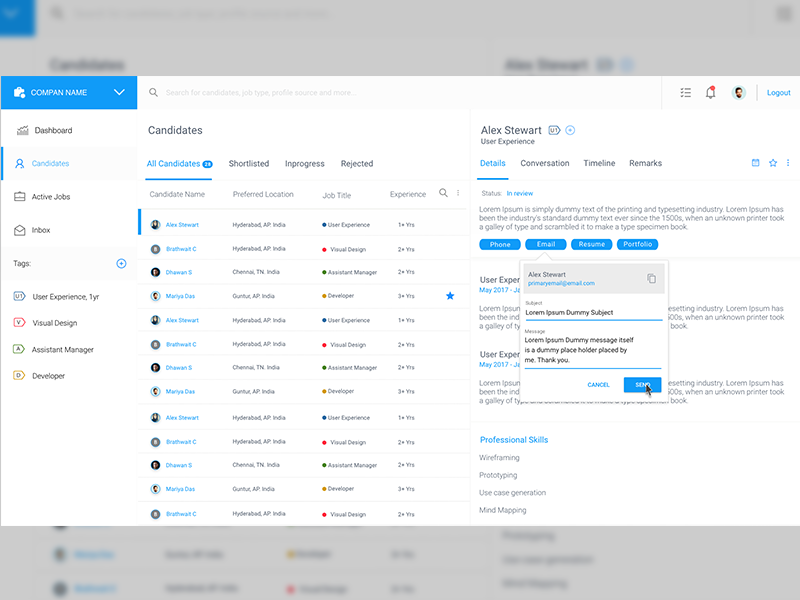This screenshot has width=800, height=600.
Task: Click the Logout link
Action: point(778,92)
